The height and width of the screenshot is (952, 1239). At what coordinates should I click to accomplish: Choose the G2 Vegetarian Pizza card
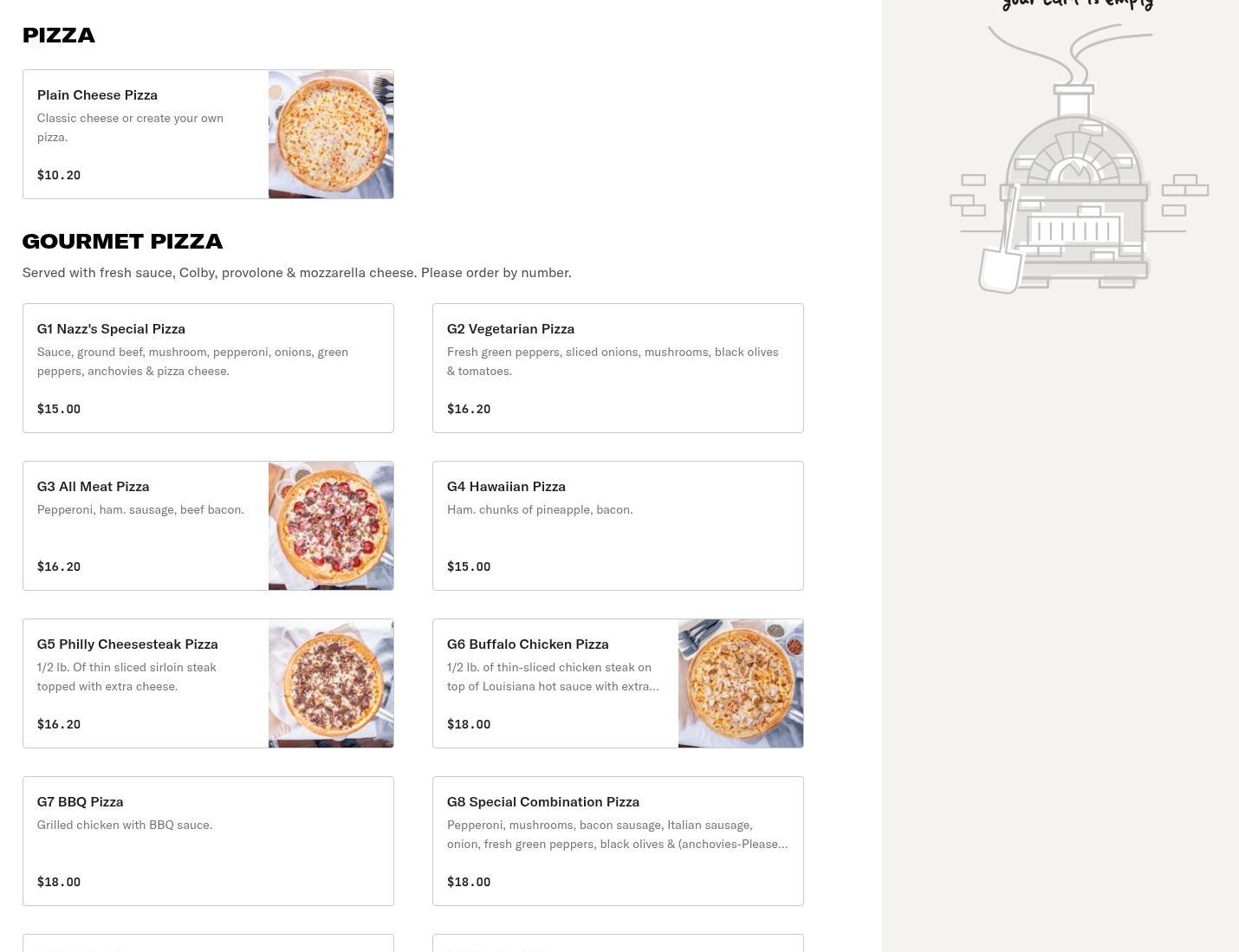pos(617,368)
